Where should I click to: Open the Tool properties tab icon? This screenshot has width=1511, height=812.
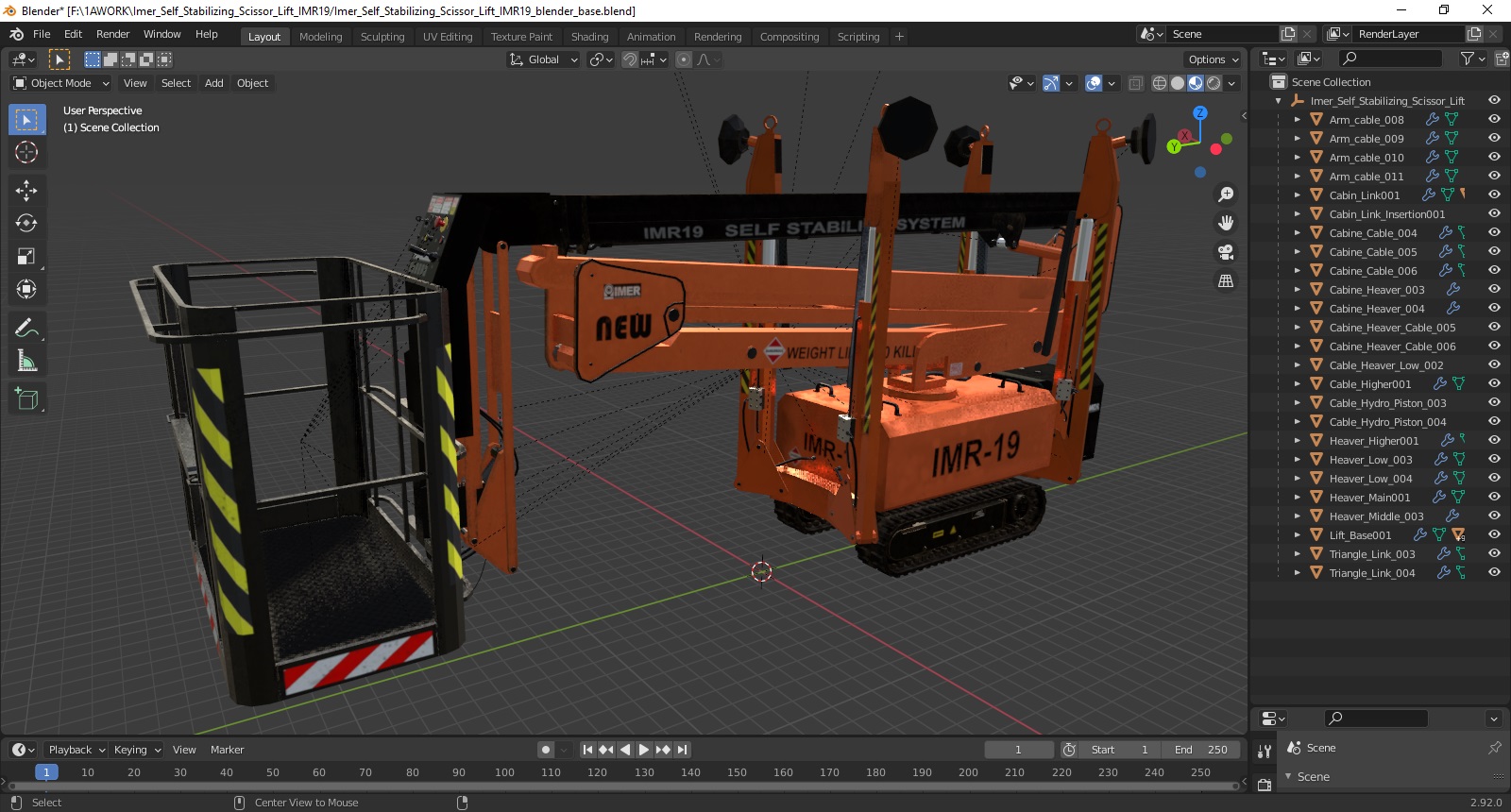tap(1265, 752)
